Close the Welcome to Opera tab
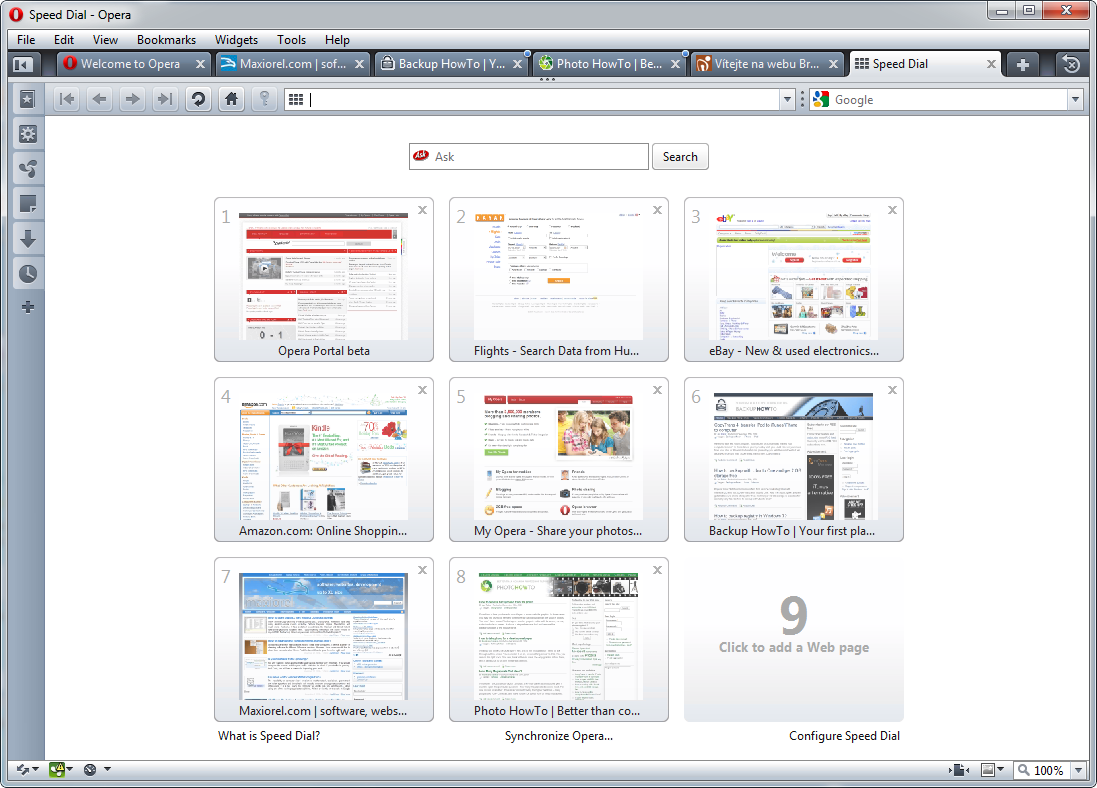Screen dimensions: 1097x788 201,64
